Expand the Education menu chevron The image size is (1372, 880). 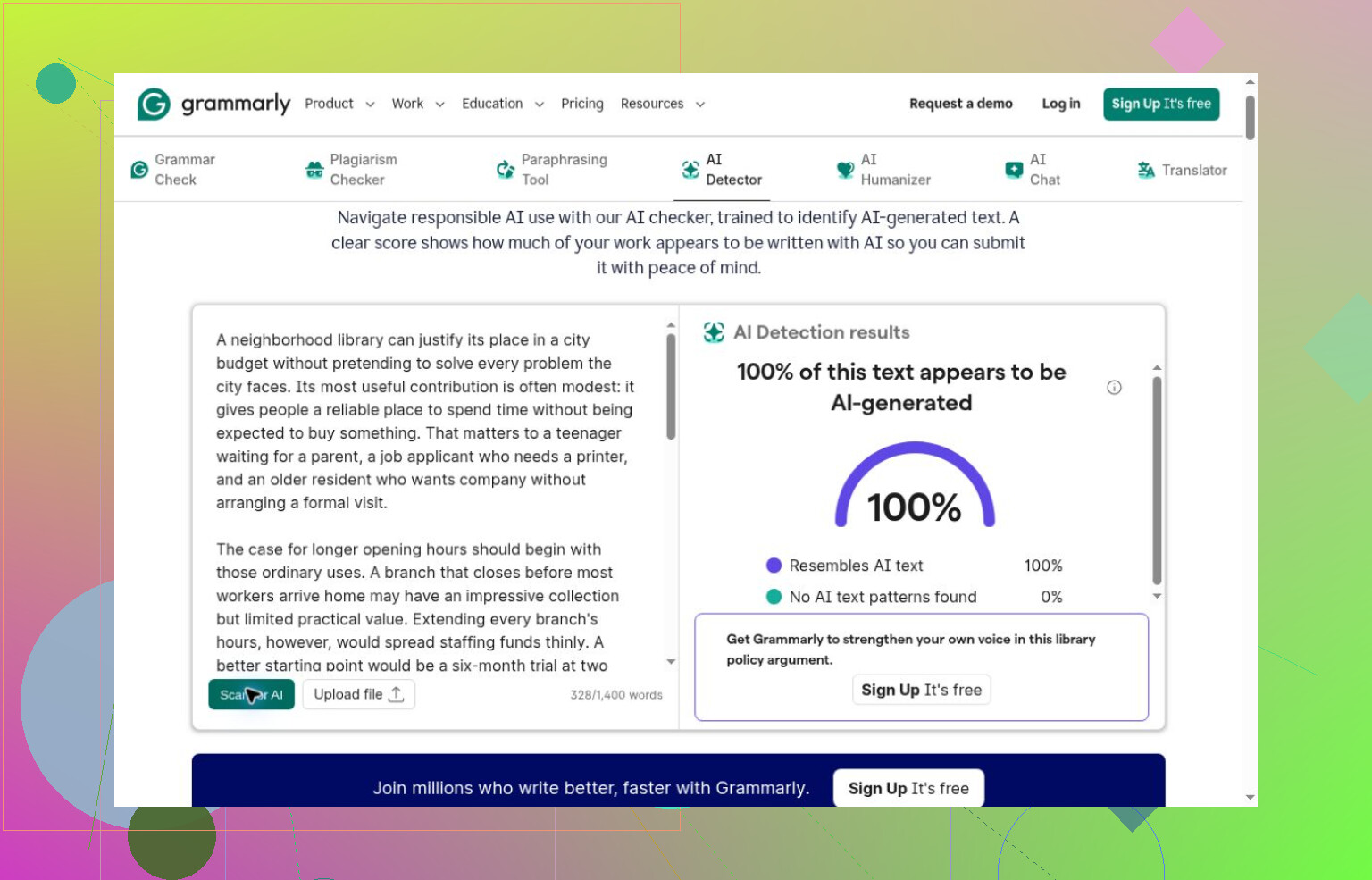(x=540, y=105)
